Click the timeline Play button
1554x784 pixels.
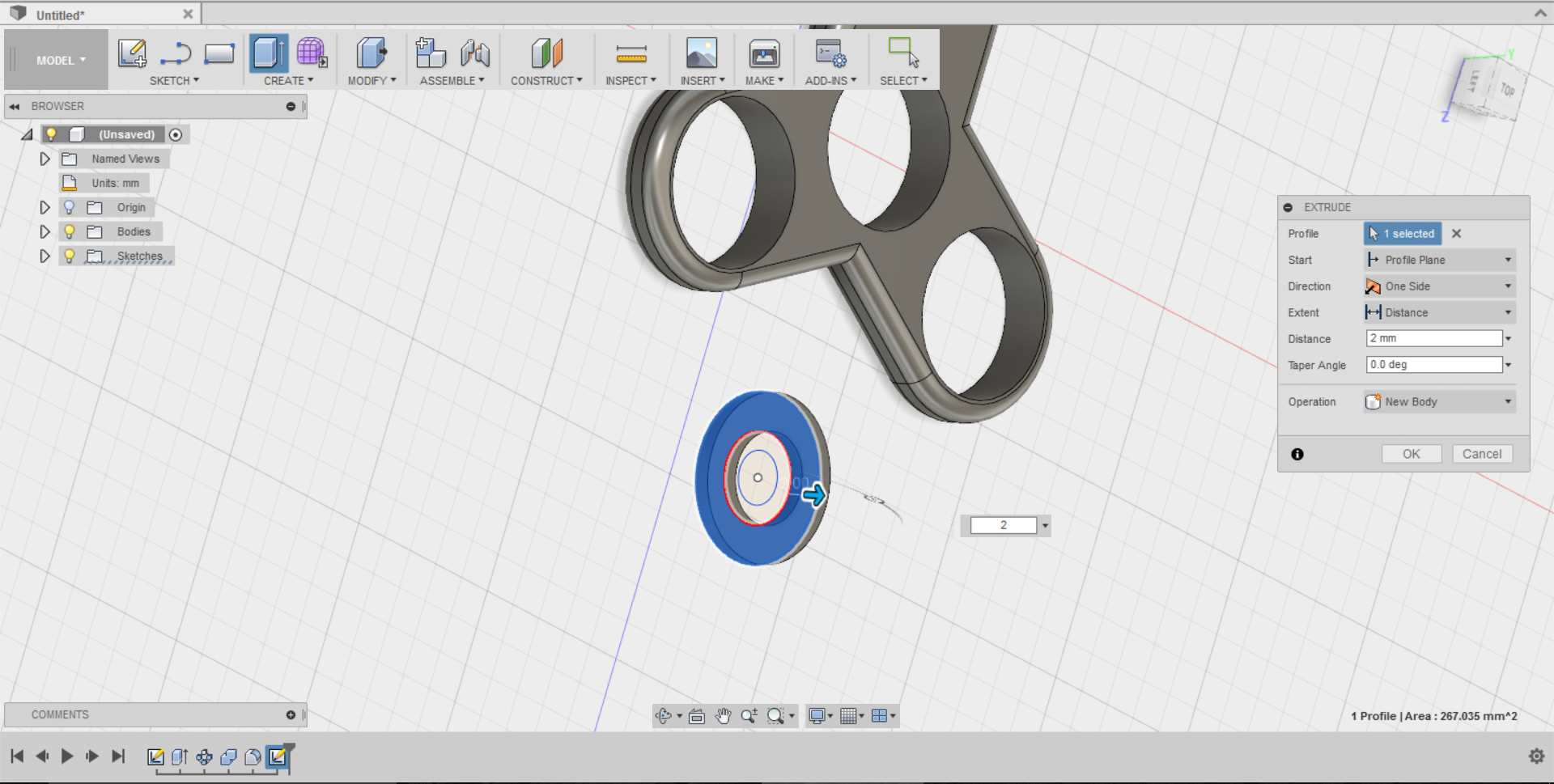[67, 756]
